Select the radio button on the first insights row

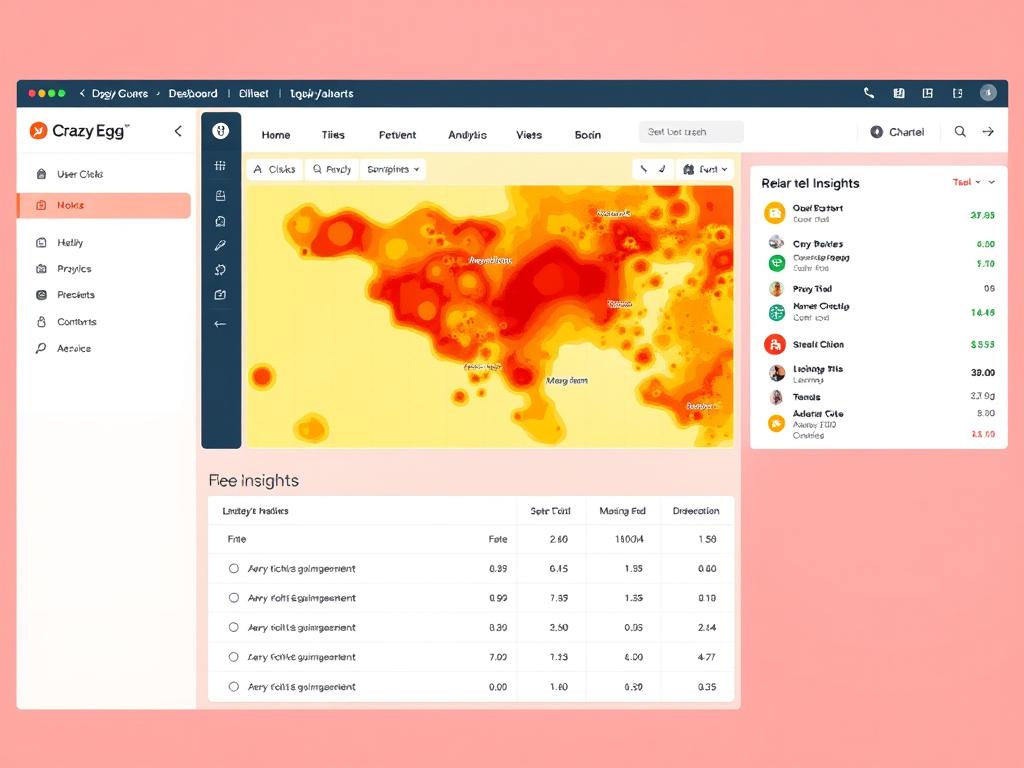point(232,567)
